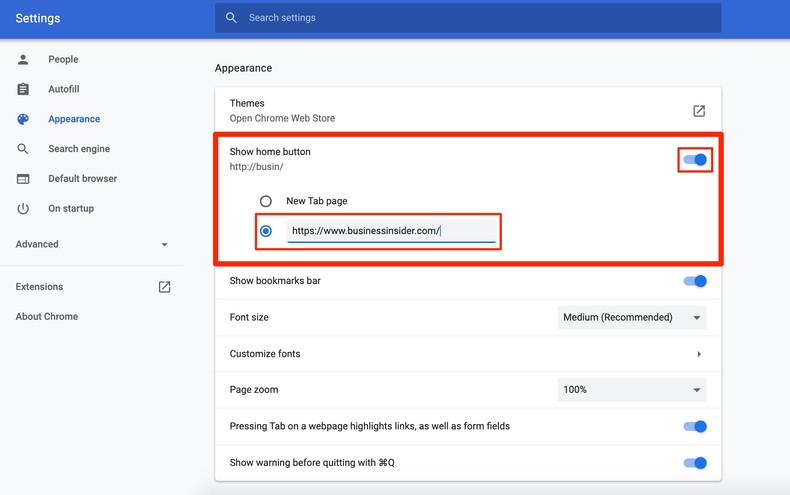The height and width of the screenshot is (495, 790).
Task: Open Extensions external link icon
Action: 164,287
